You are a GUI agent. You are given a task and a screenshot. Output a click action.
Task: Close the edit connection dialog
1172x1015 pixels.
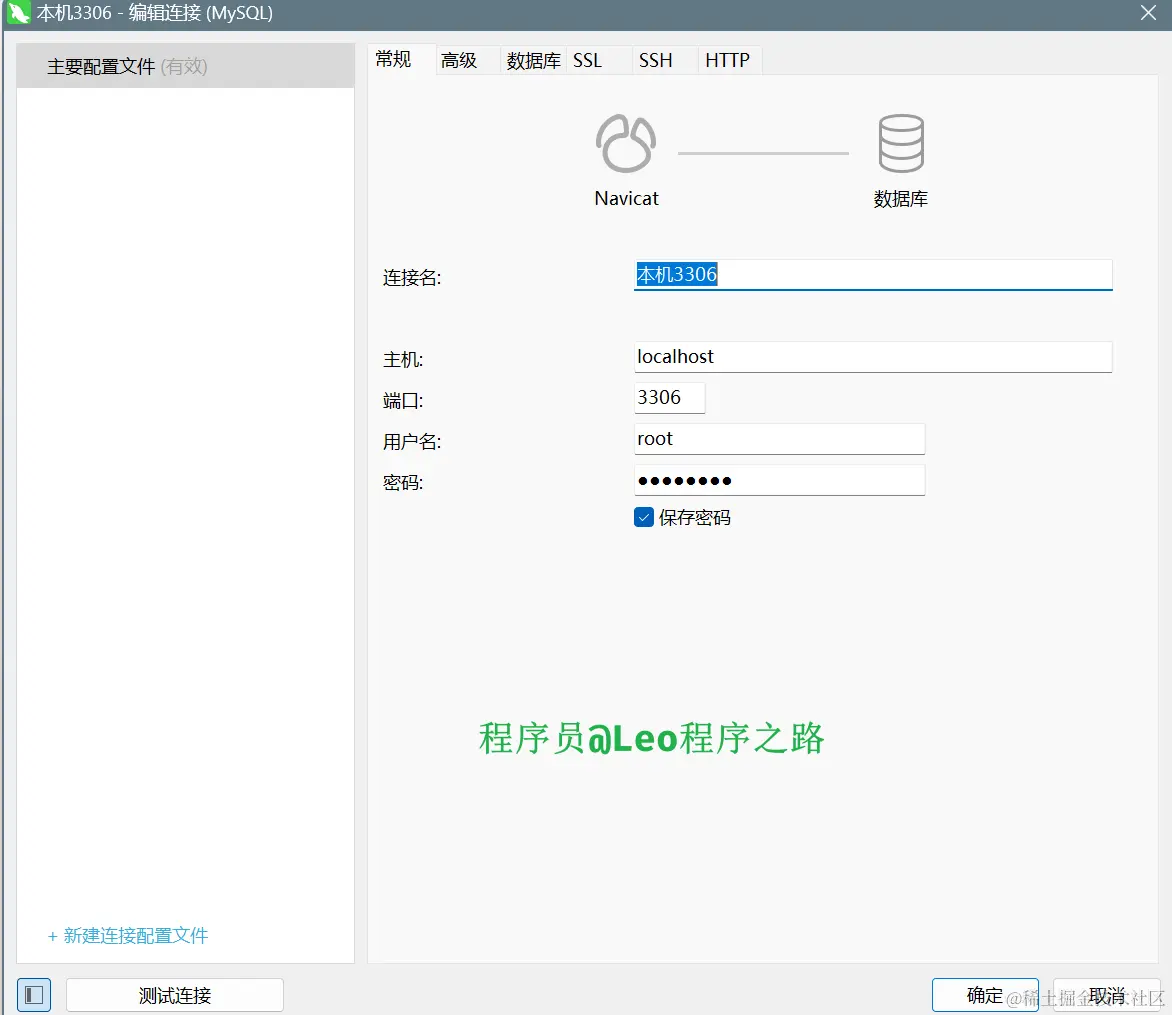point(1148,13)
